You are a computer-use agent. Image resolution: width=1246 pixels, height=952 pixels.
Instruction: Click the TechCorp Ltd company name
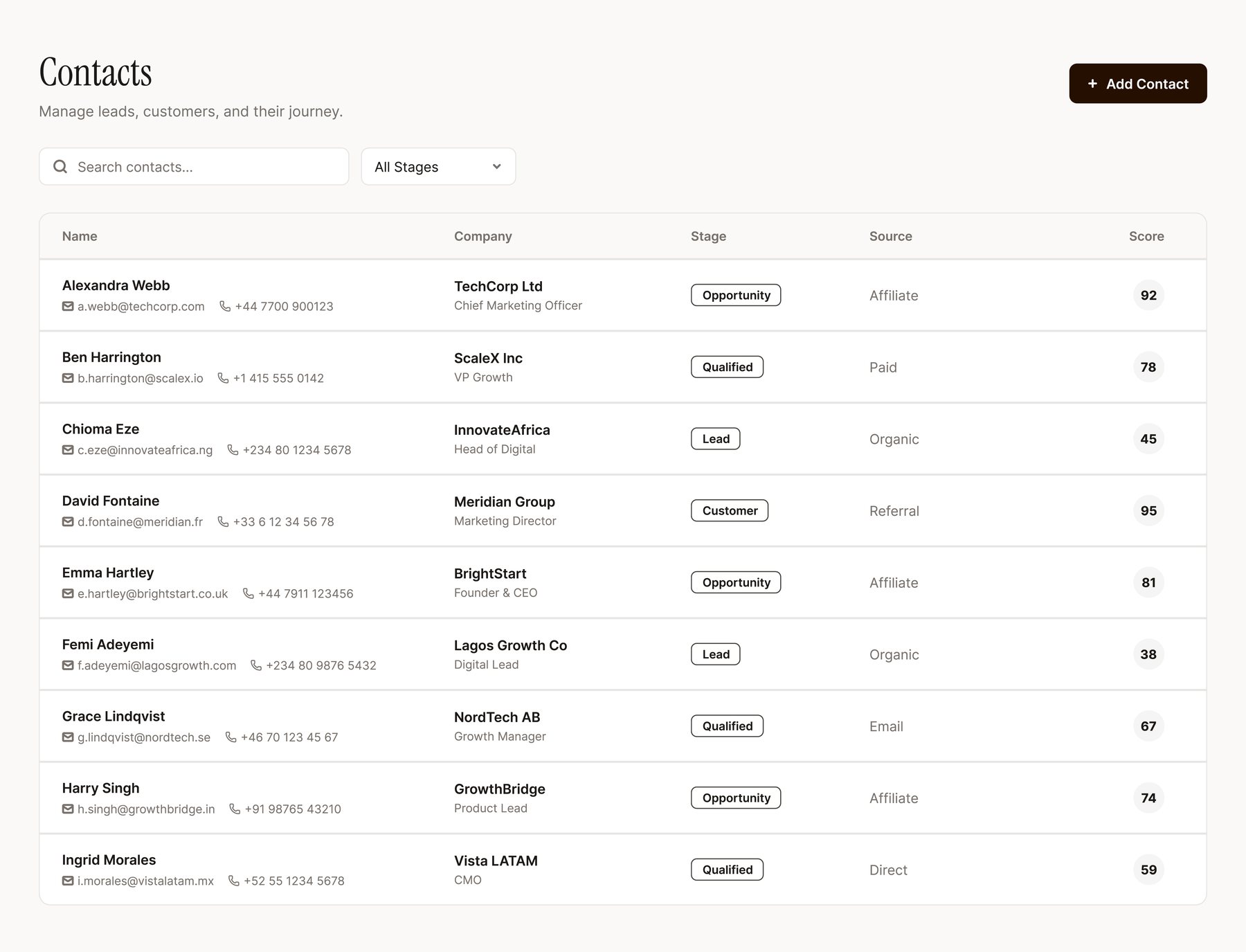[x=498, y=287]
